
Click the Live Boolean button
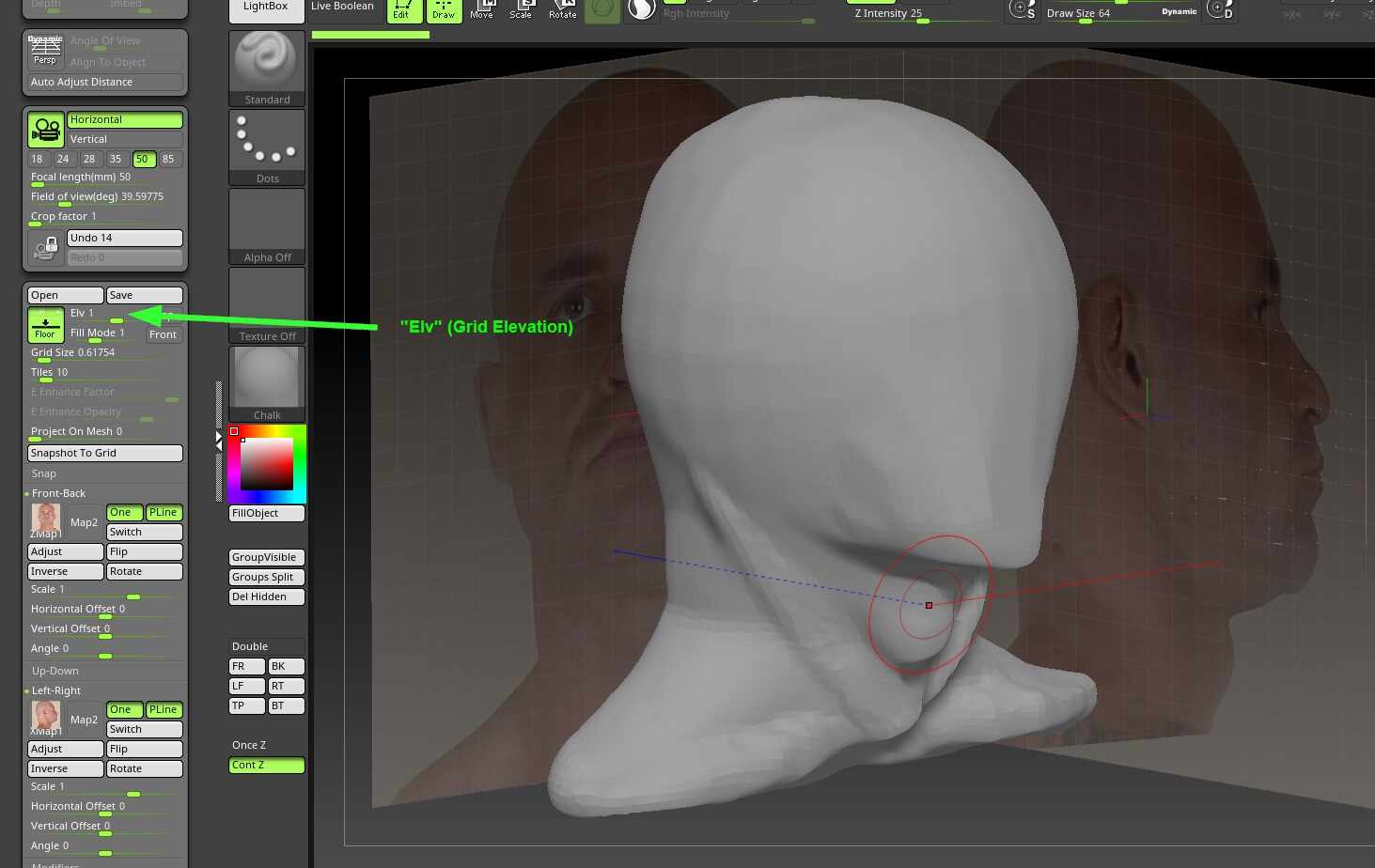coord(342,8)
